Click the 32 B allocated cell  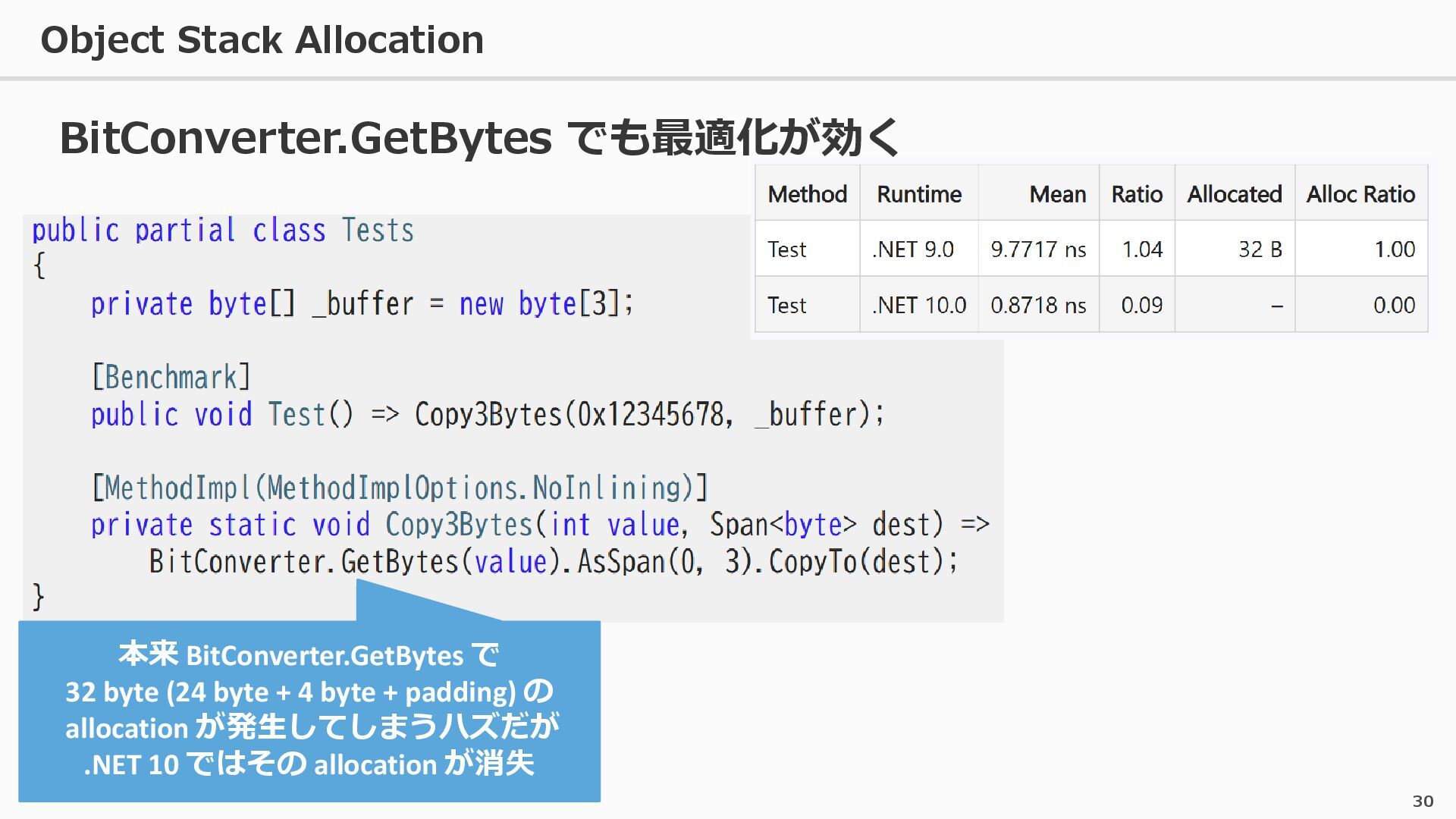[x=1260, y=249]
